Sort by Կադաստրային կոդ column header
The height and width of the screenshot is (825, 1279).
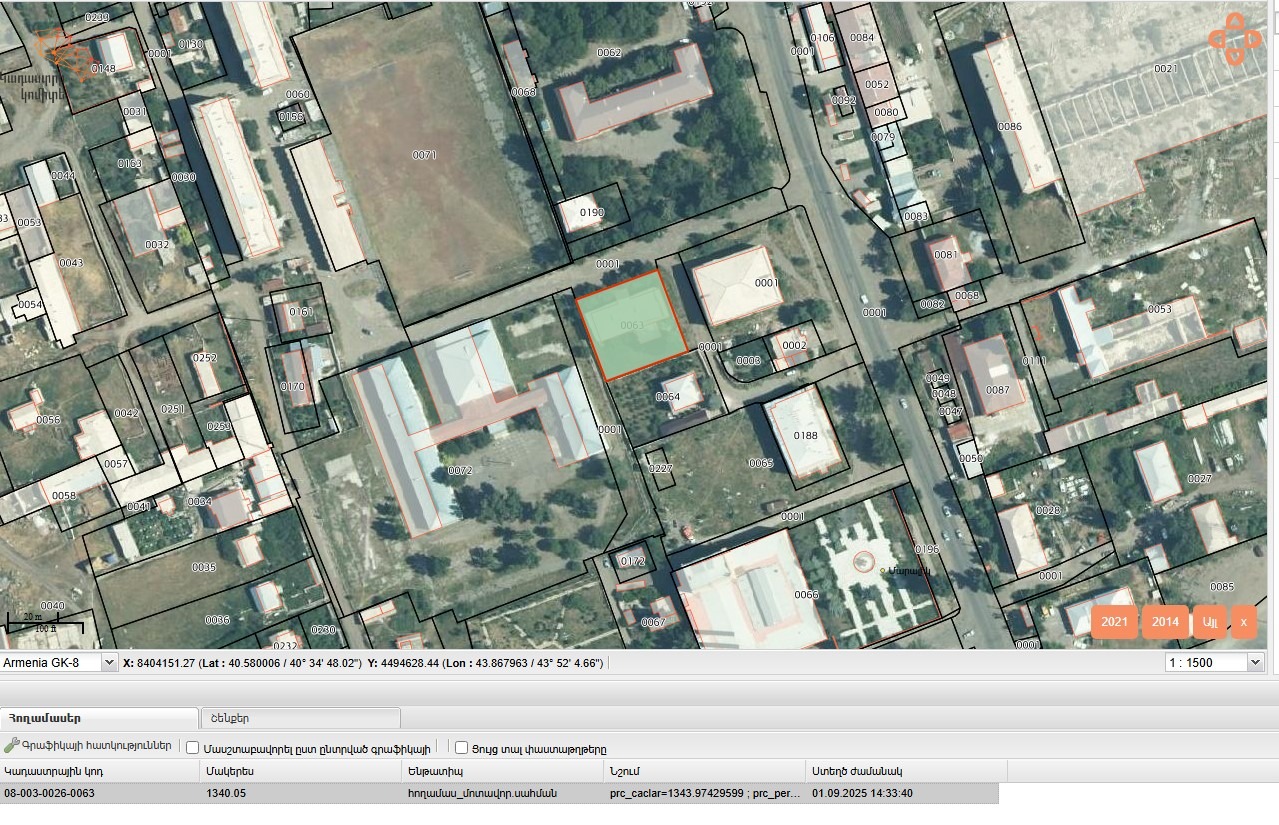click(100, 771)
